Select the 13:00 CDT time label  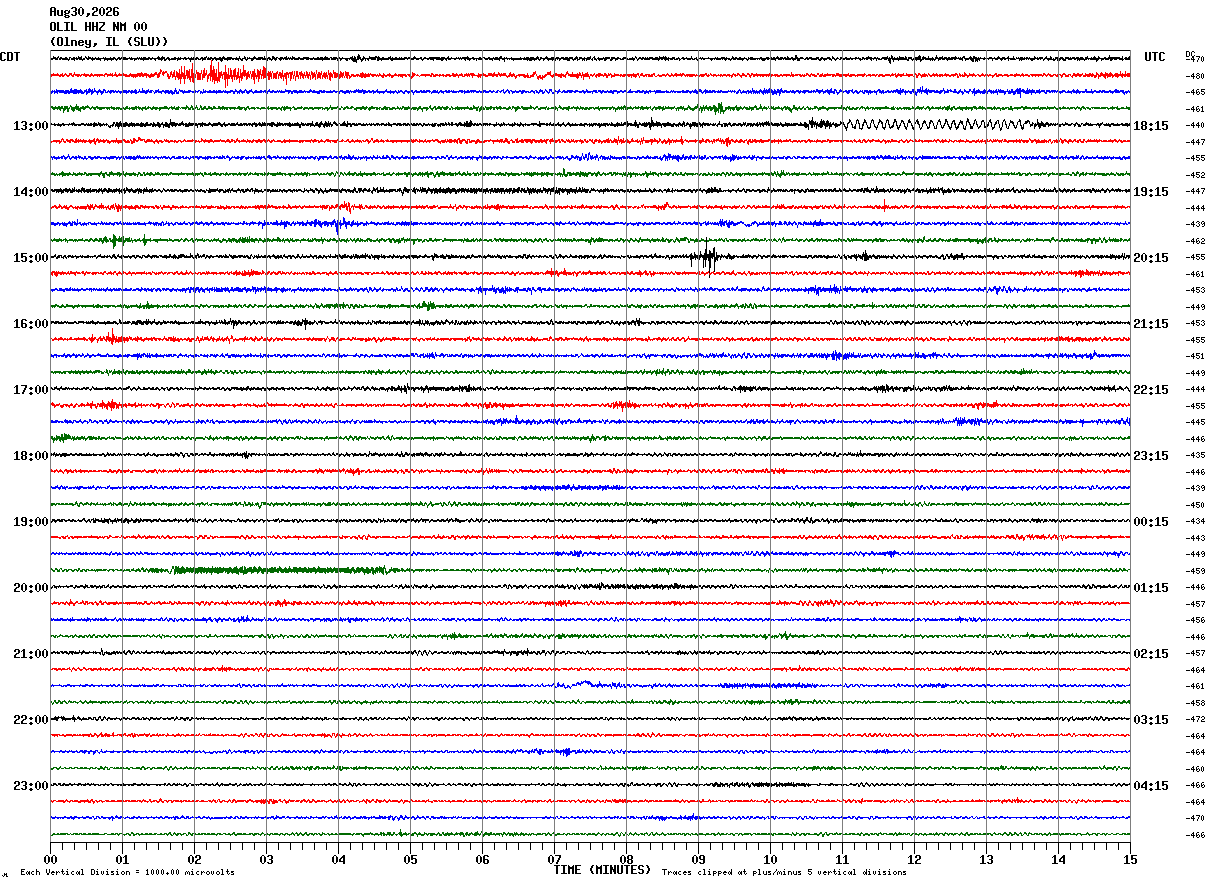(31, 126)
